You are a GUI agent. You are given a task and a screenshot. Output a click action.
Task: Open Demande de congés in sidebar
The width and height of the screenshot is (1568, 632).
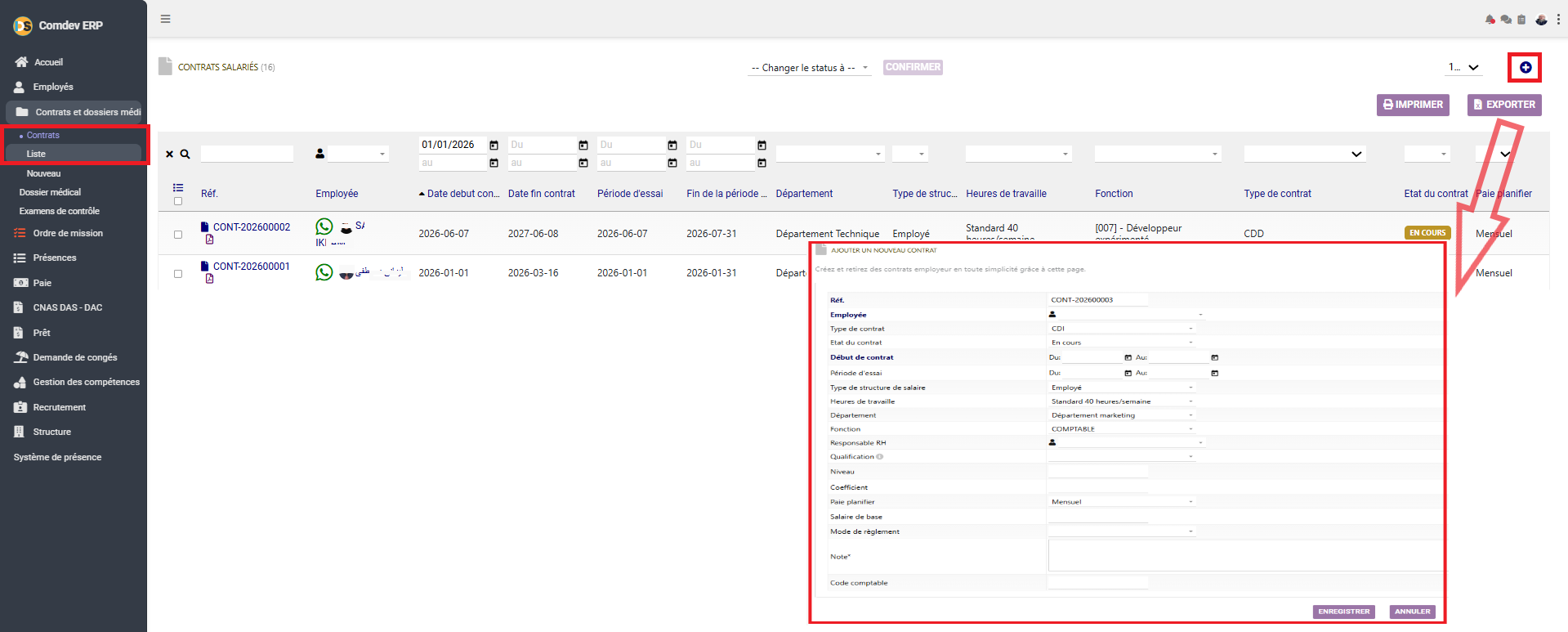(x=74, y=357)
